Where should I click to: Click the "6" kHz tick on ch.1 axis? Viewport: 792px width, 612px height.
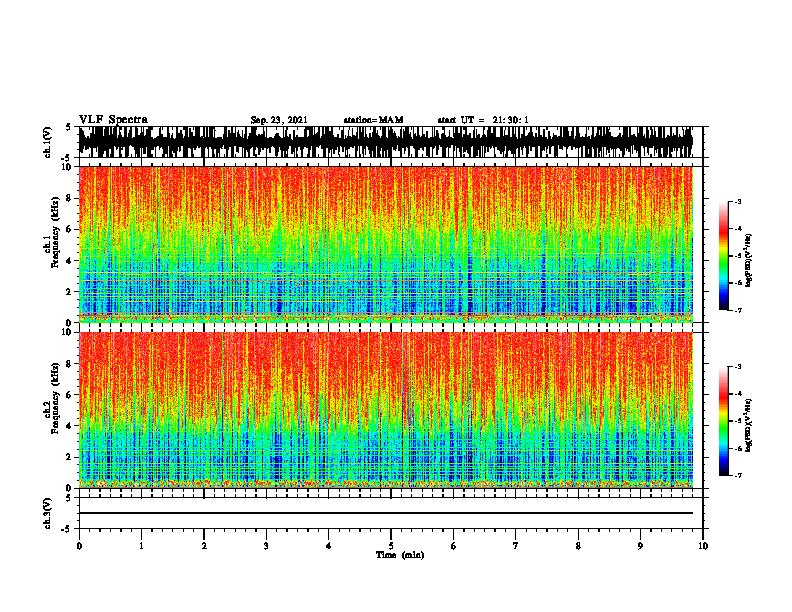70,229
